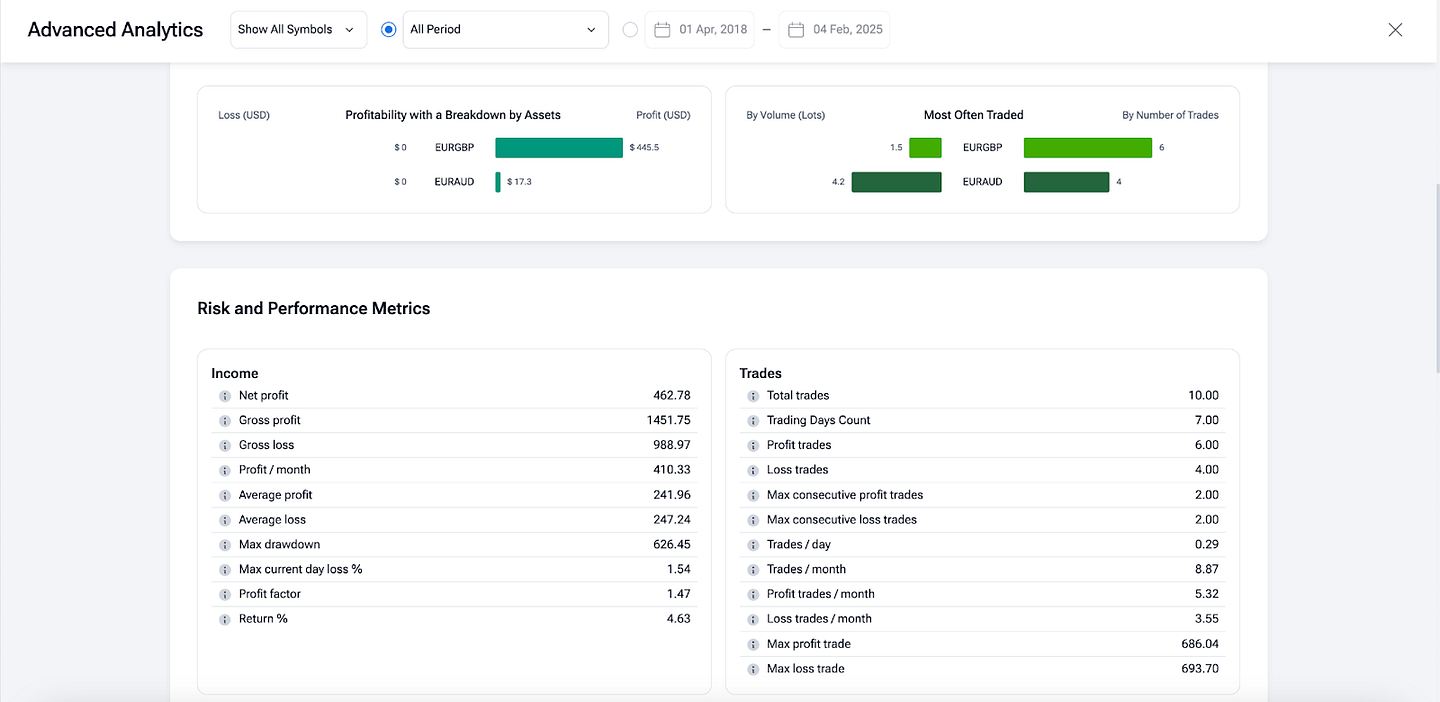Open the Show All Symbols dropdown
1440x702 pixels.
point(298,30)
